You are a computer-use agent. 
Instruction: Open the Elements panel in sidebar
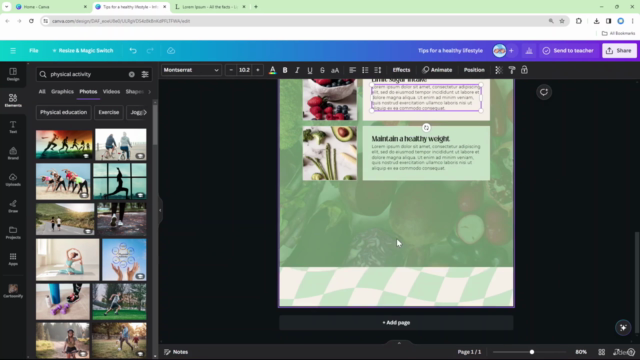tap(13, 100)
